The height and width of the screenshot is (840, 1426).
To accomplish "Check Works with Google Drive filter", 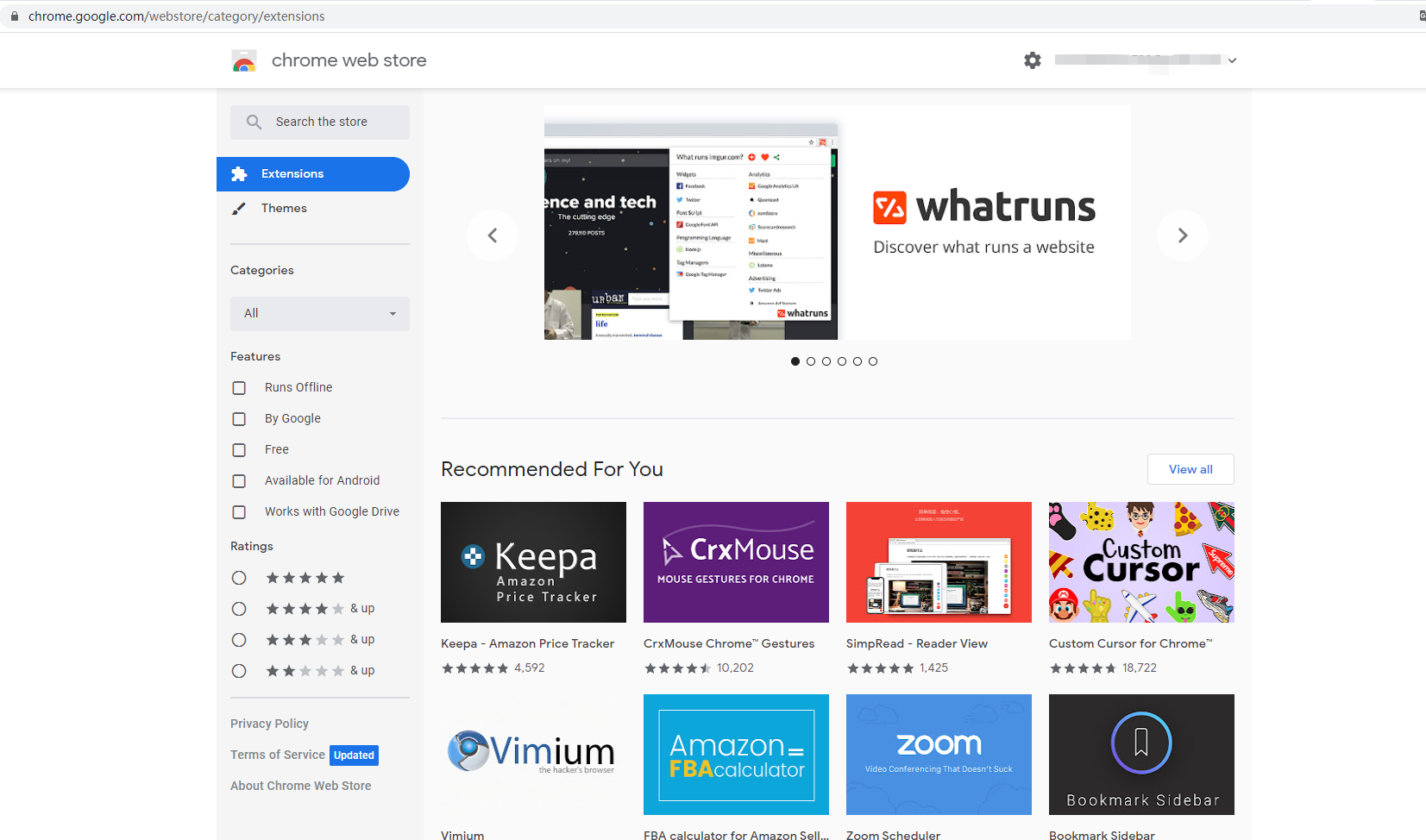I will (x=239, y=512).
